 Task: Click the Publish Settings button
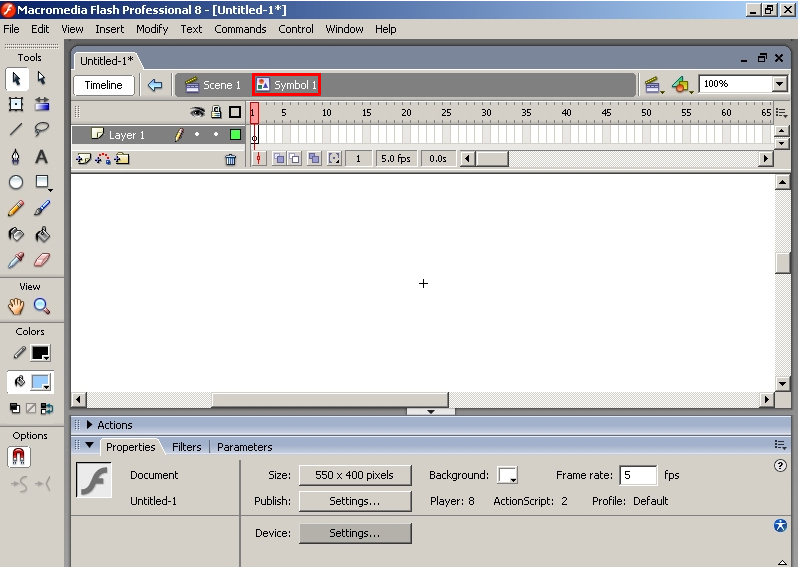(355, 501)
